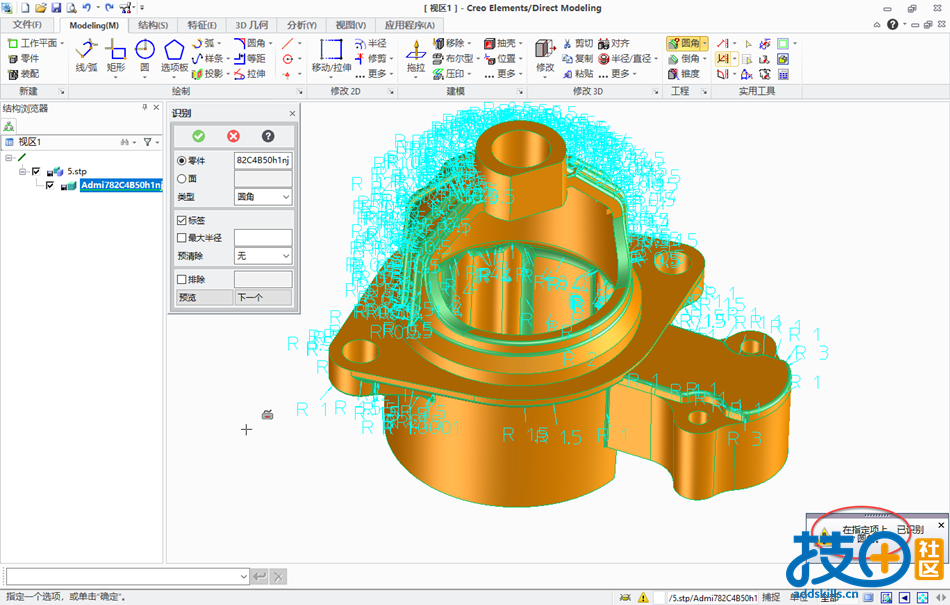Open the 工作平面 dropdown arrow

tap(62, 44)
